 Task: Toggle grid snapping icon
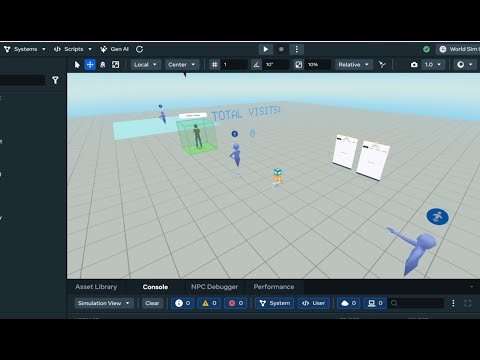click(215, 65)
